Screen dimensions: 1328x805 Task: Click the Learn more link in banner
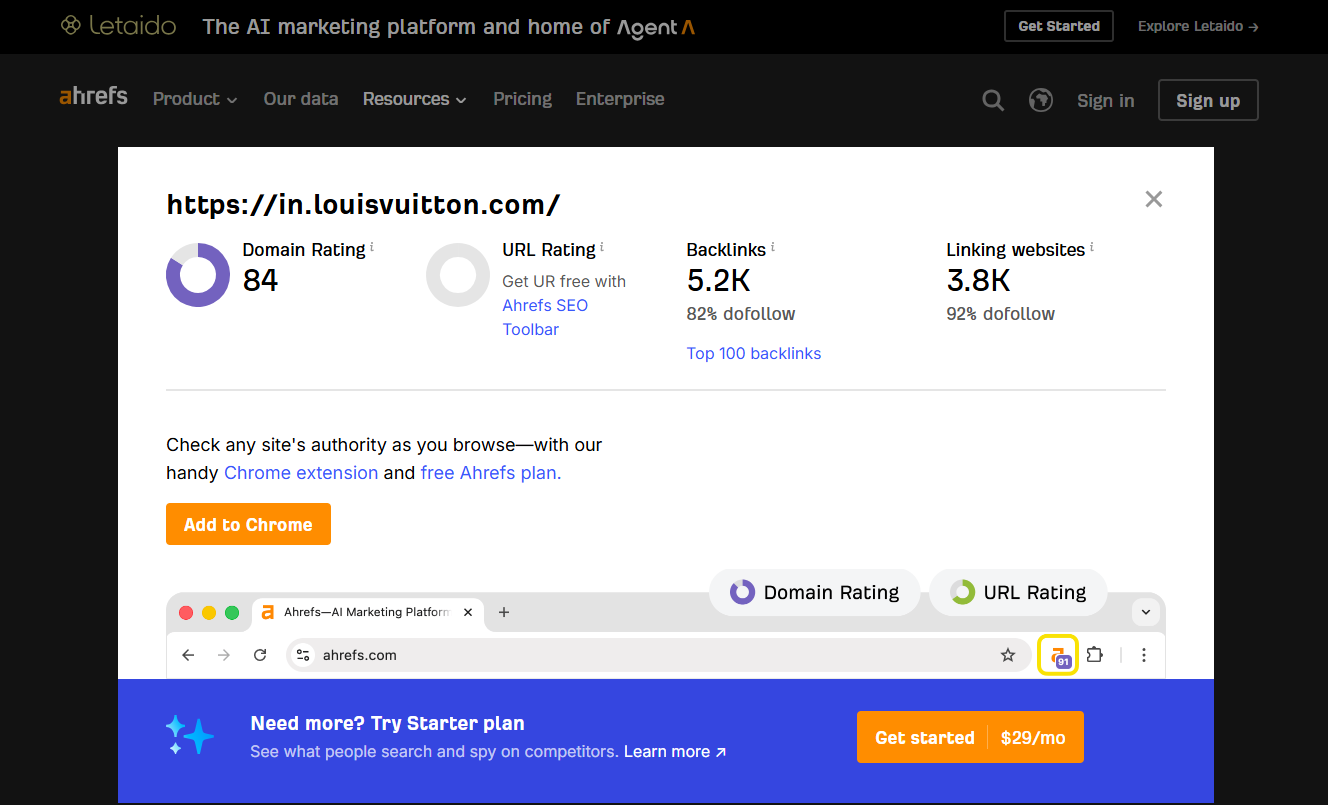[x=675, y=751]
